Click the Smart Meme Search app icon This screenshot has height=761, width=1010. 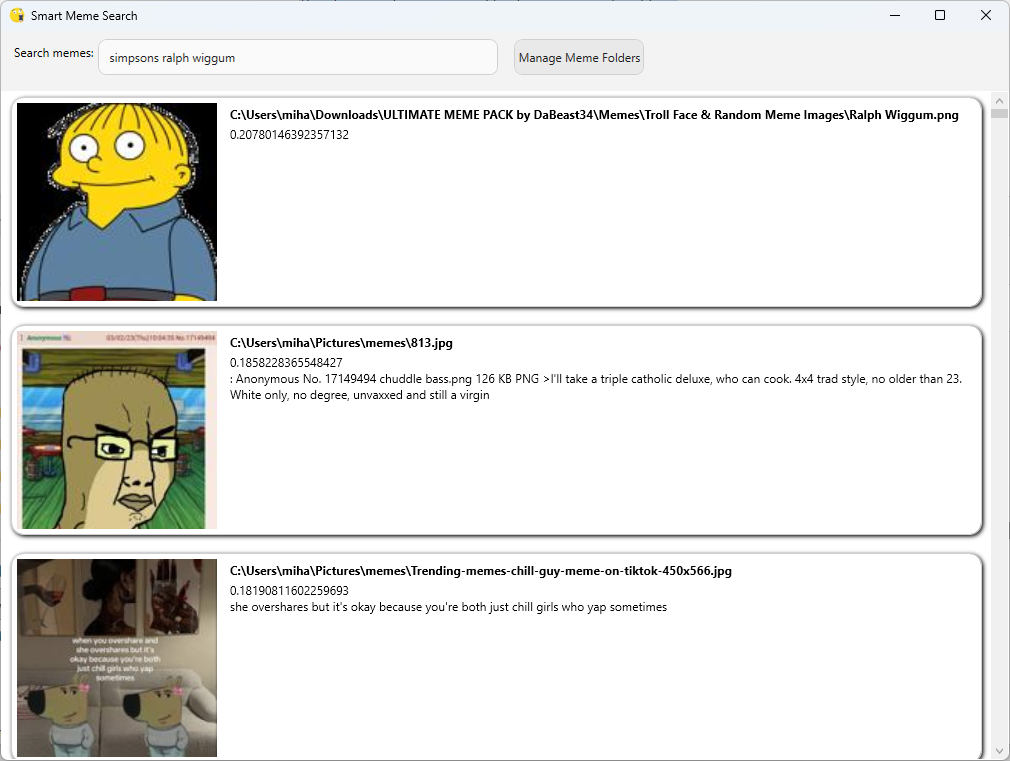coord(16,15)
